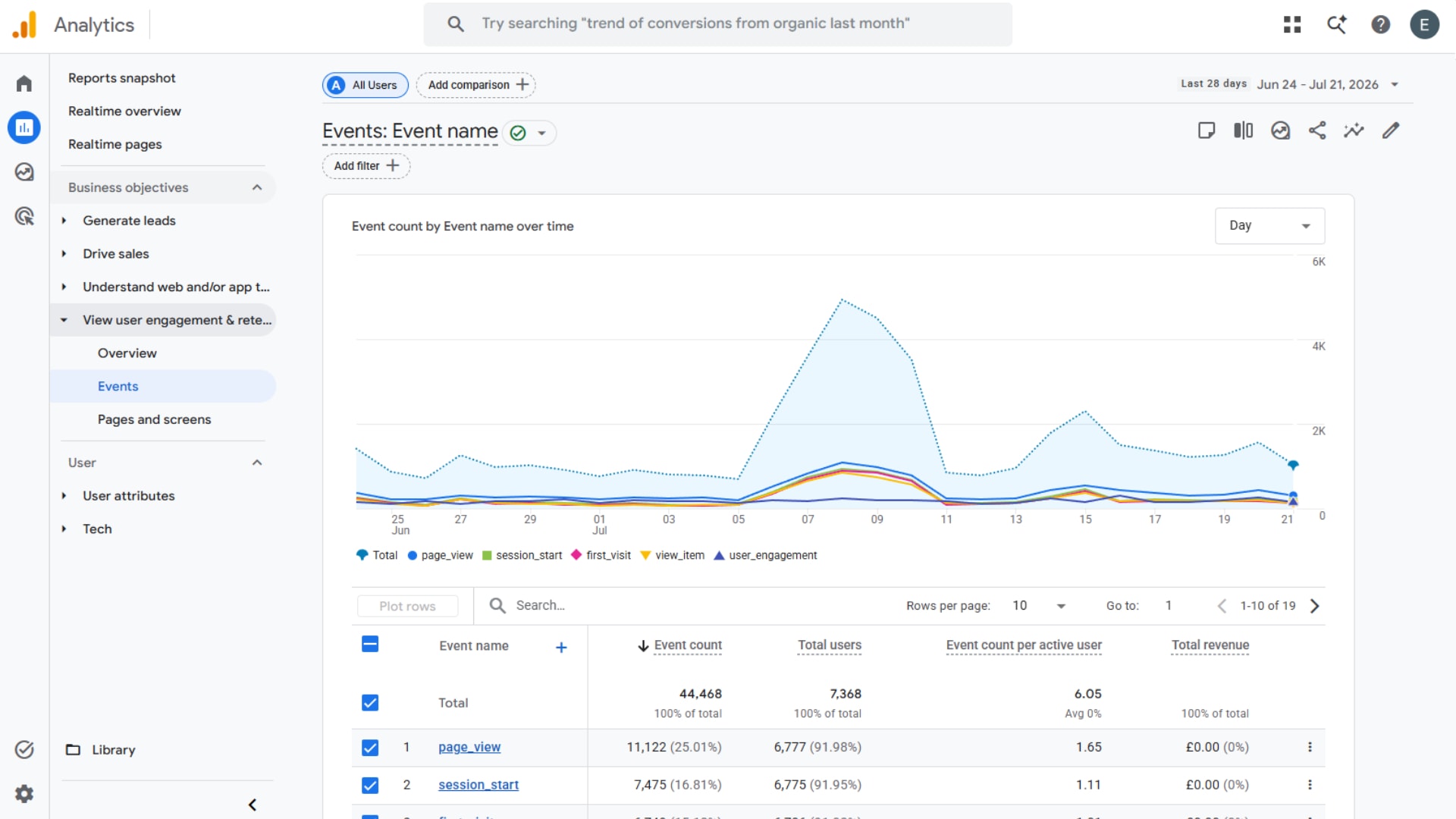
Task: Open the engagement Overview report
Action: tap(127, 353)
